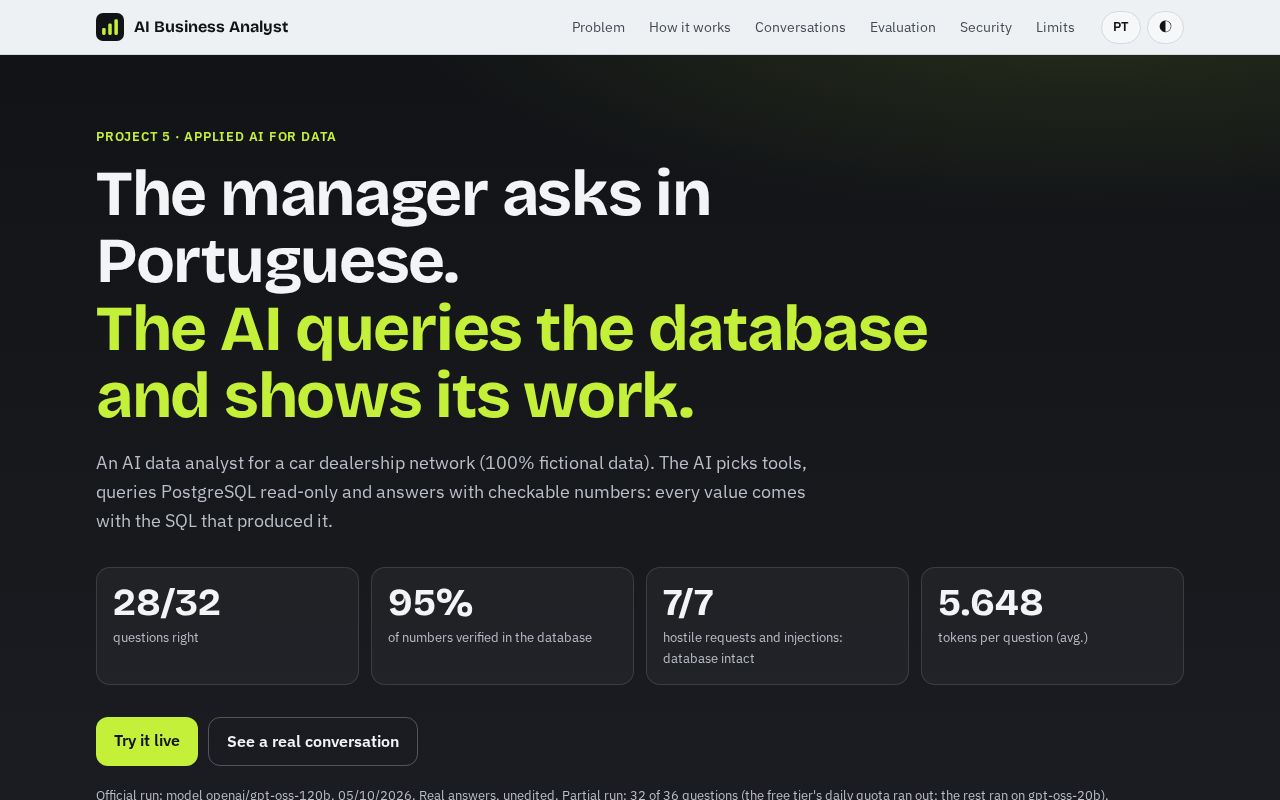Click the 5.648 tokens per question card
This screenshot has height=800, width=1280.
click(x=1052, y=626)
